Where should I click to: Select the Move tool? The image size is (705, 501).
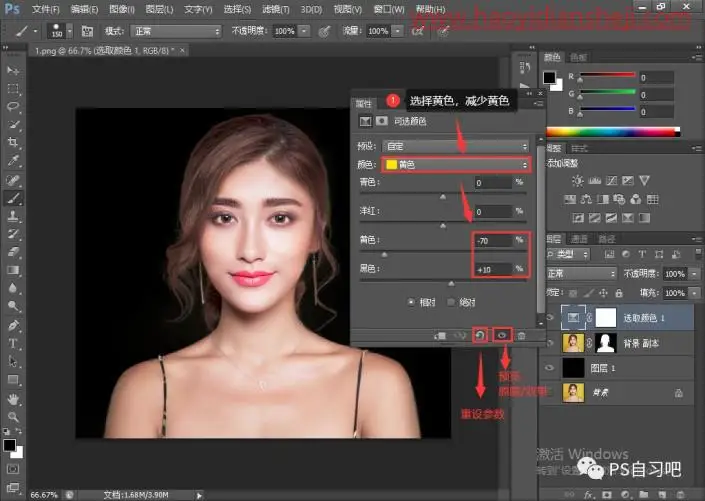pos(13,71)
